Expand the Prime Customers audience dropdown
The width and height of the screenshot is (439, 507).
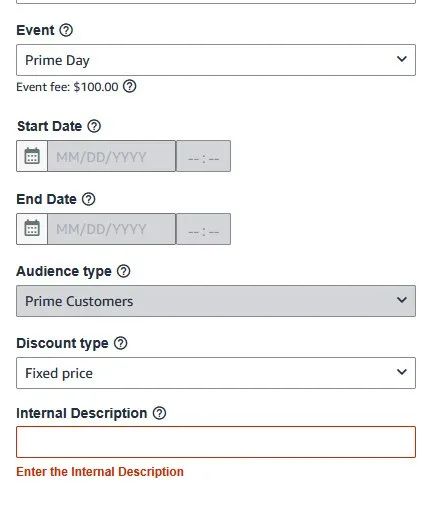tap(216, 301)
